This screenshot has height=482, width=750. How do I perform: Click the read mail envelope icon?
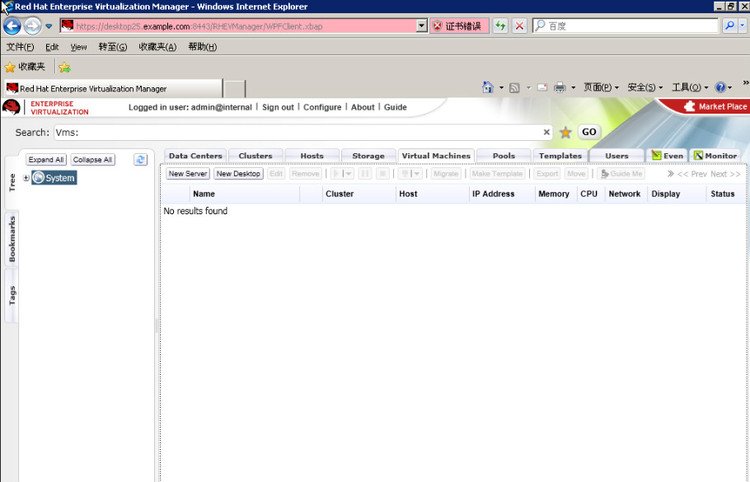pos(542,88)
